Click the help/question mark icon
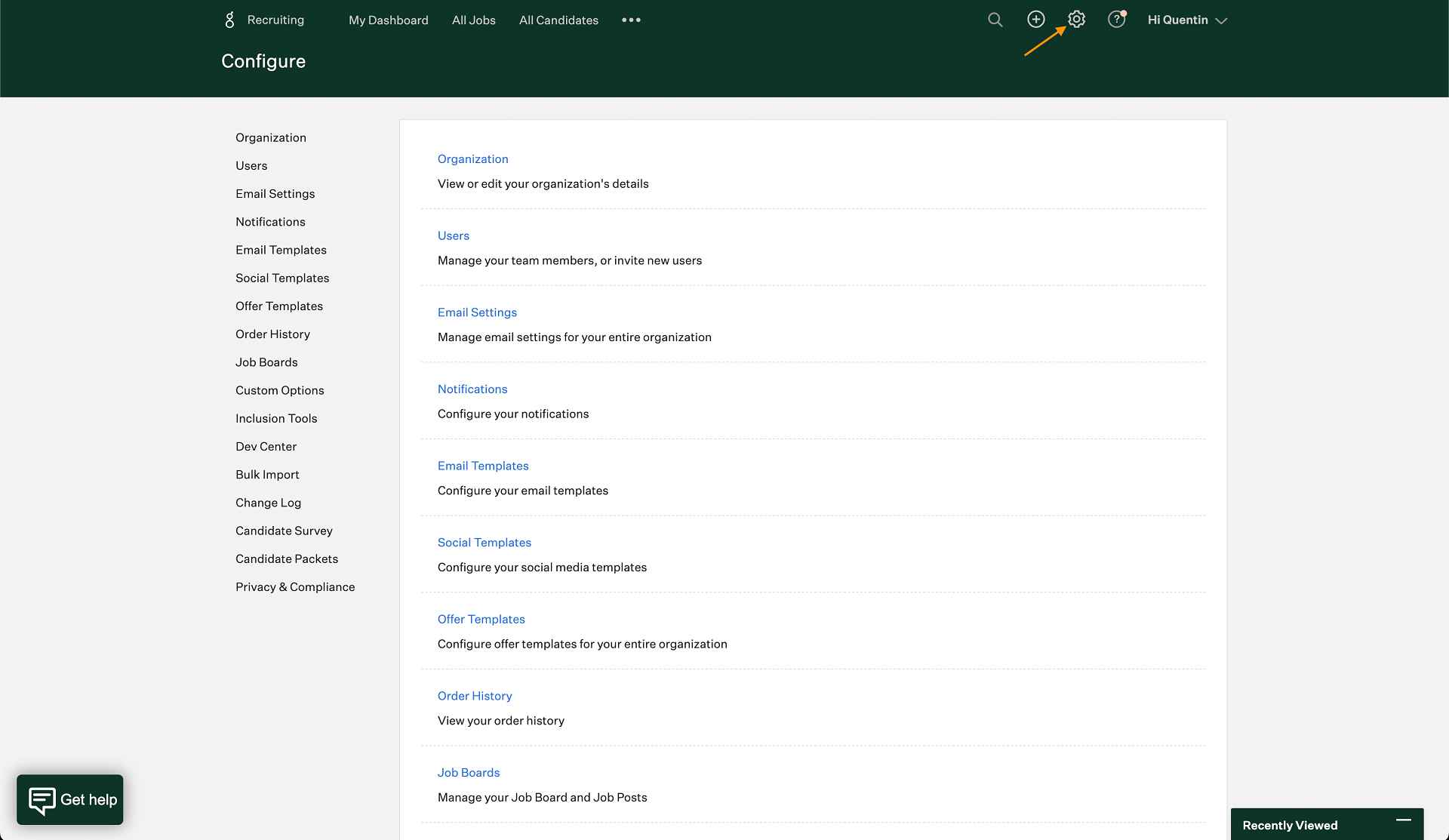Viewport: 1449px width, 840px height. (x=1116, y=20)
